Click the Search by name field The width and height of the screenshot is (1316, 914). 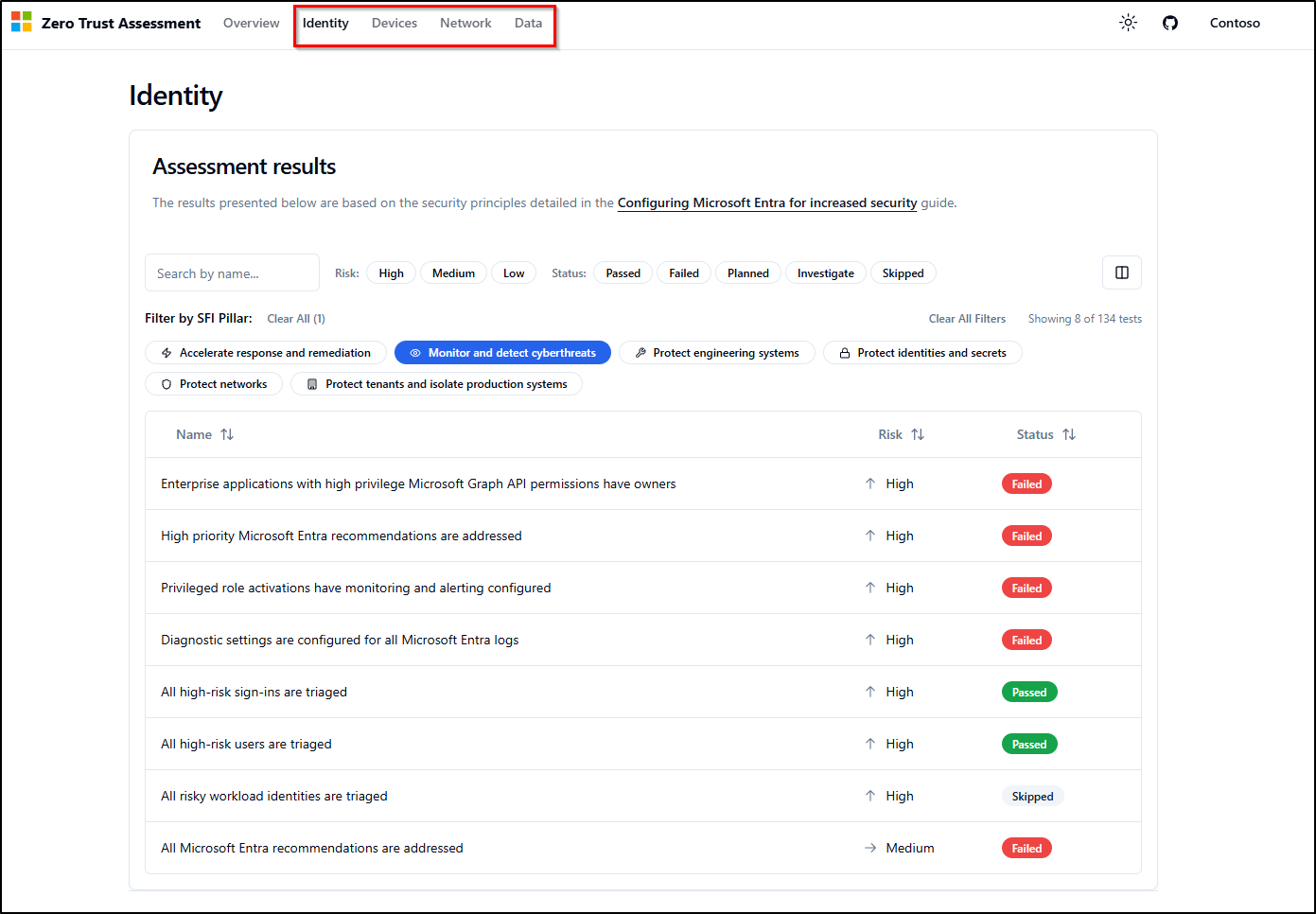(x=232, y=272)
